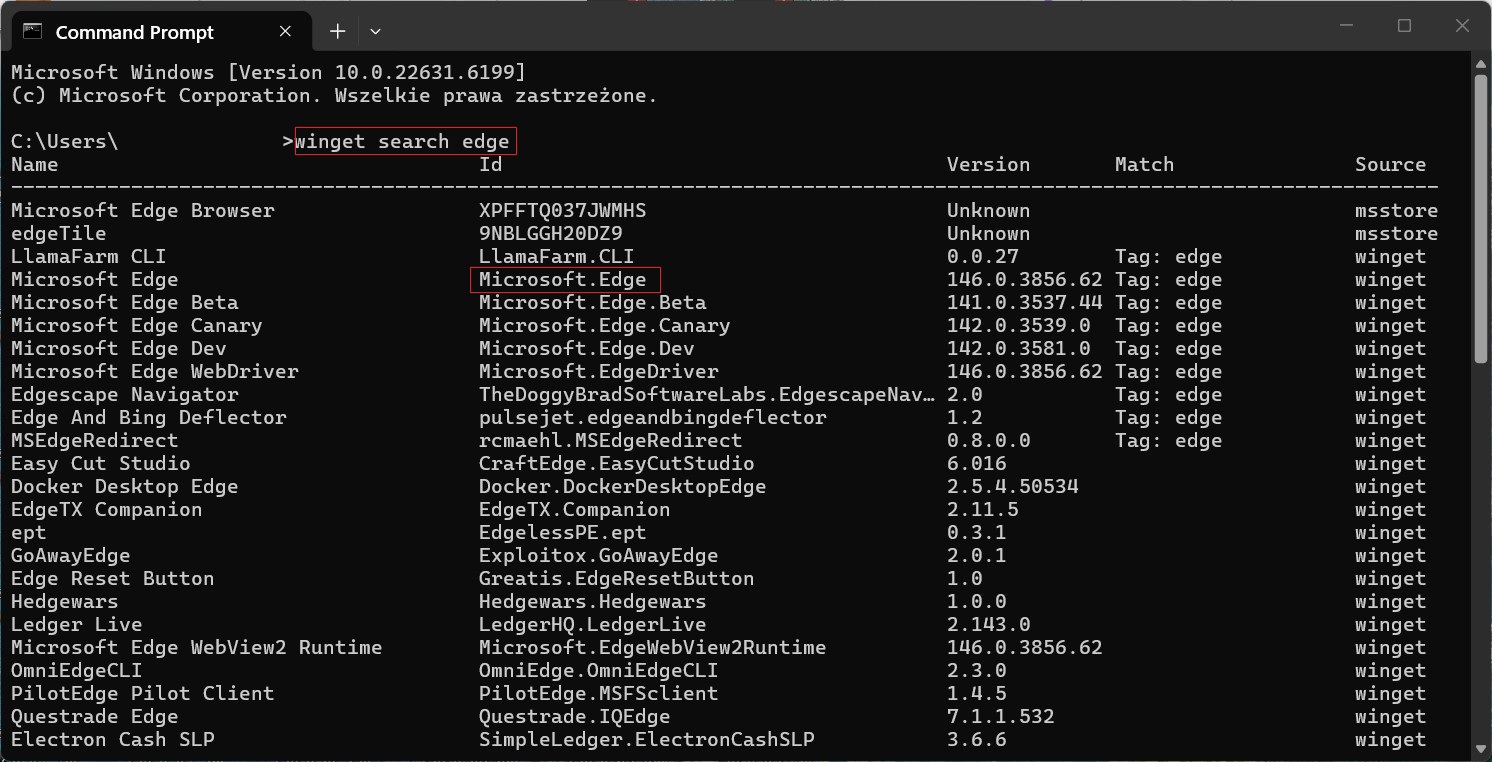Click 'Microsoft Edge Browser' name

click(x=142, y=211)
